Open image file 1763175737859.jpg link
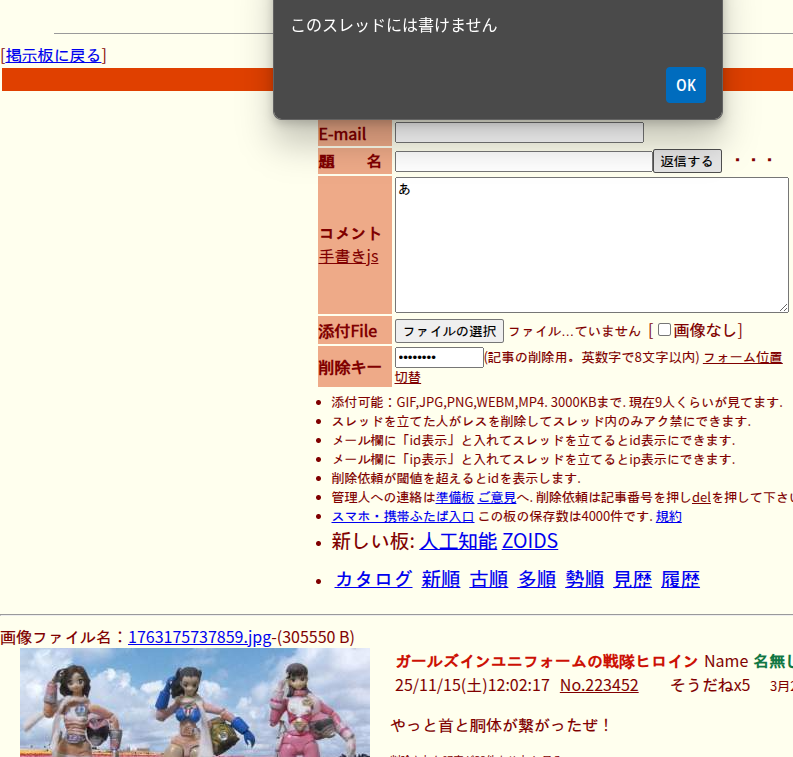 pos(199,637)
